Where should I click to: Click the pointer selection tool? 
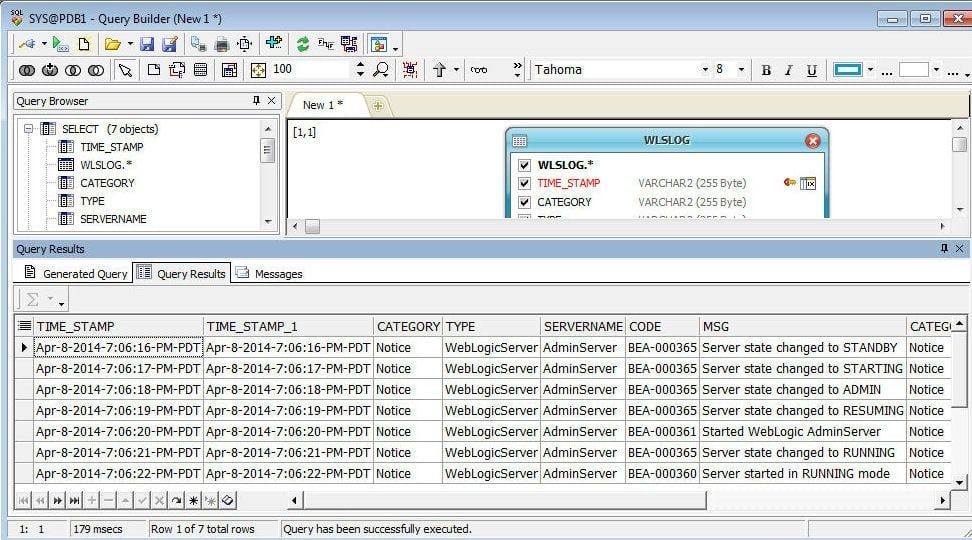coord(125,70)
